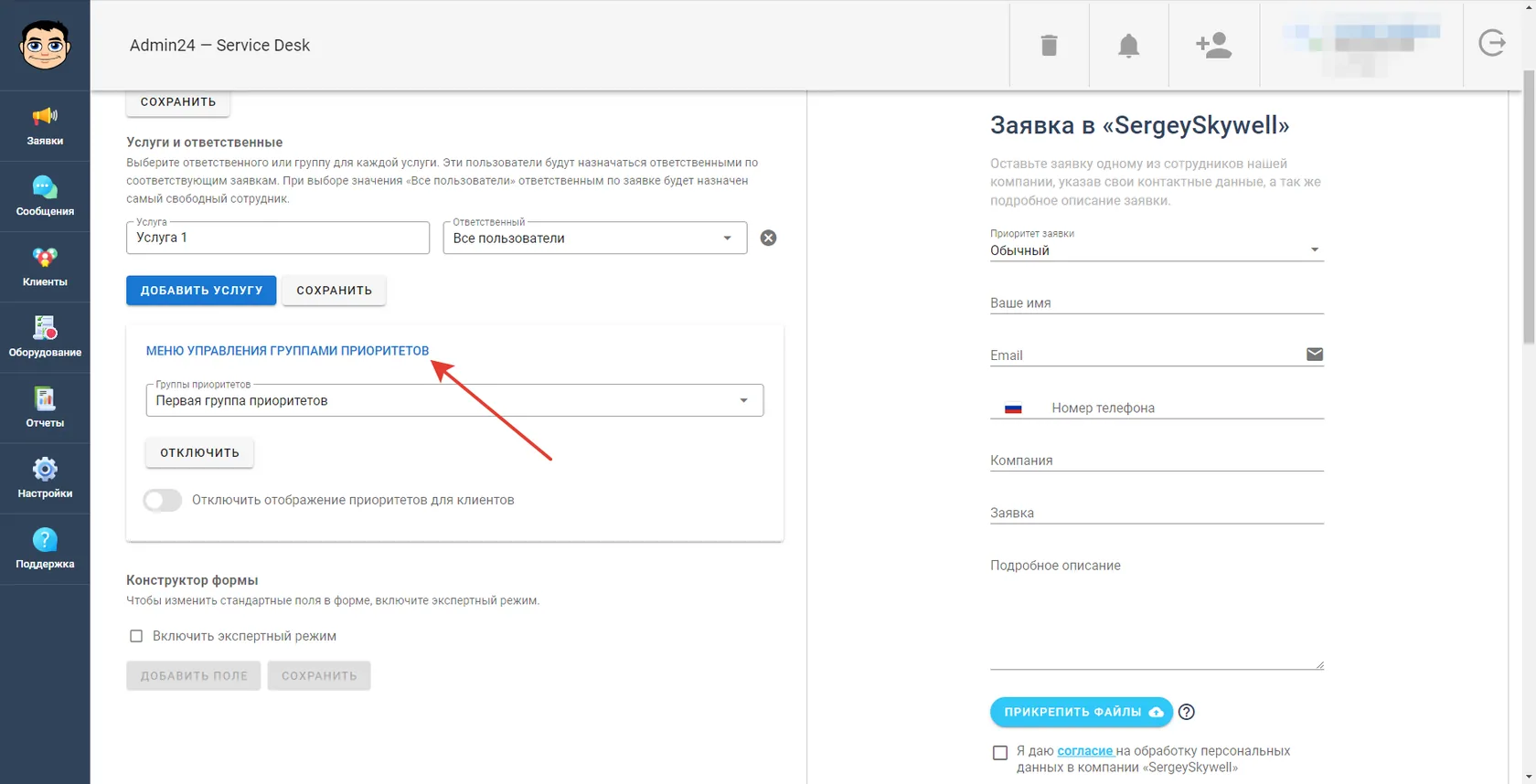1536x784 pixels.
Task: Check the personal data consent checkbox
Action: pos(999,753)
